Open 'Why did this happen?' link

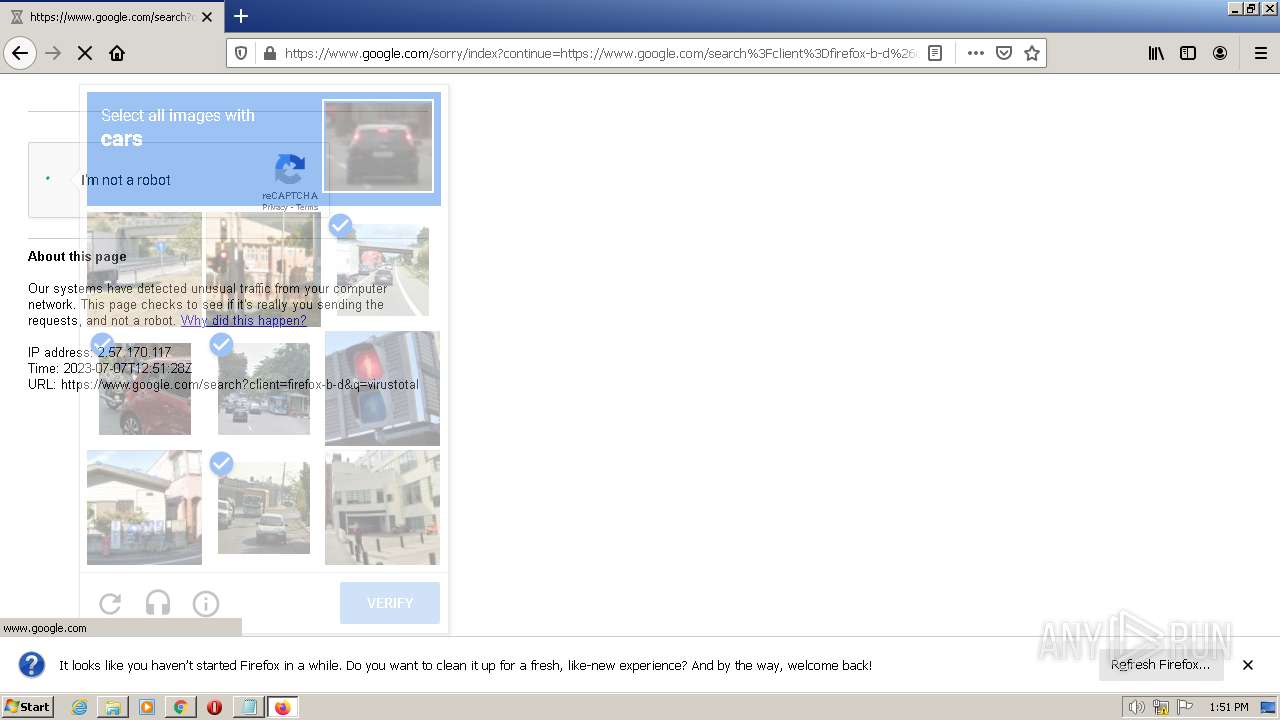coord(244,321)
